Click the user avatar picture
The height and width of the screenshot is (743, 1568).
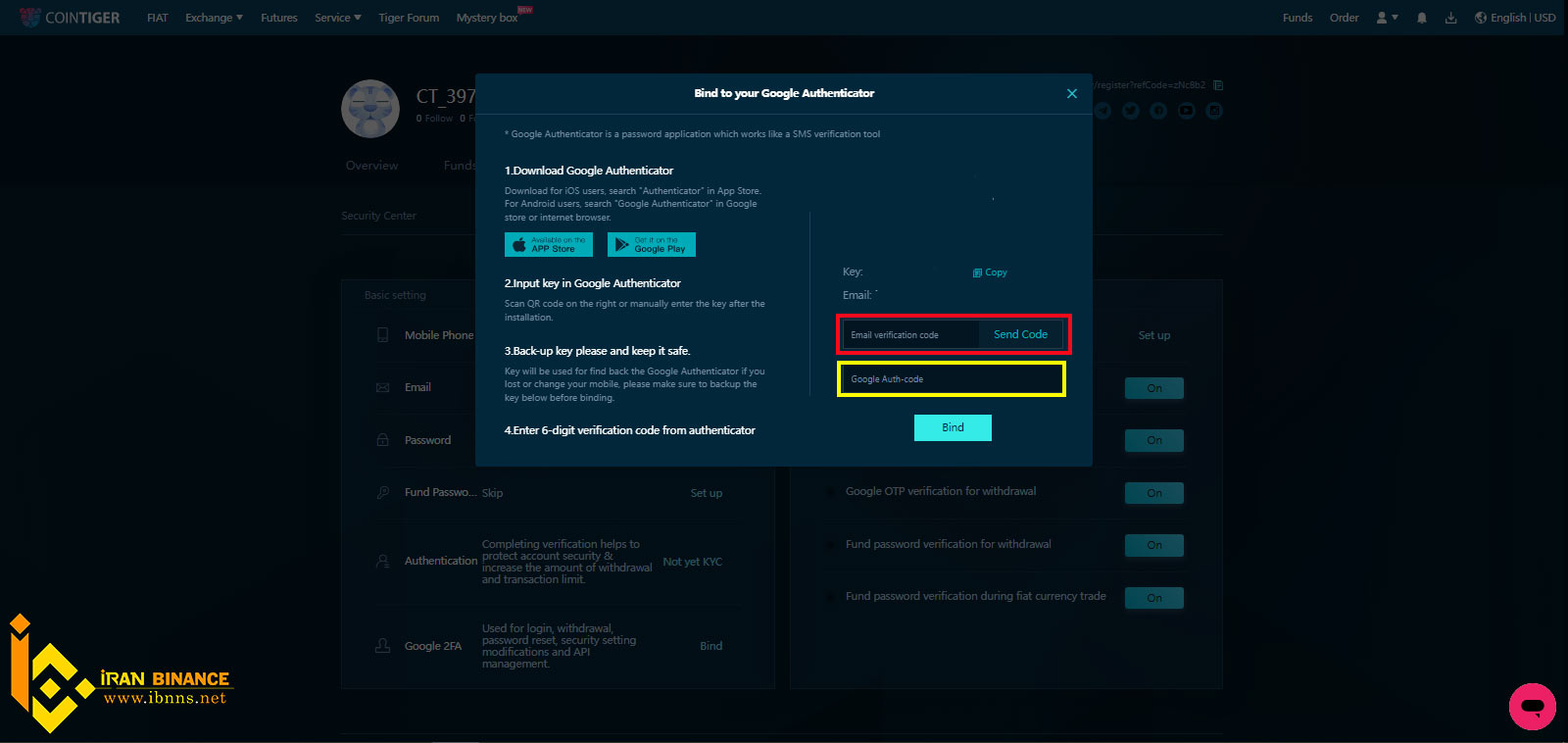pos(370,109)
